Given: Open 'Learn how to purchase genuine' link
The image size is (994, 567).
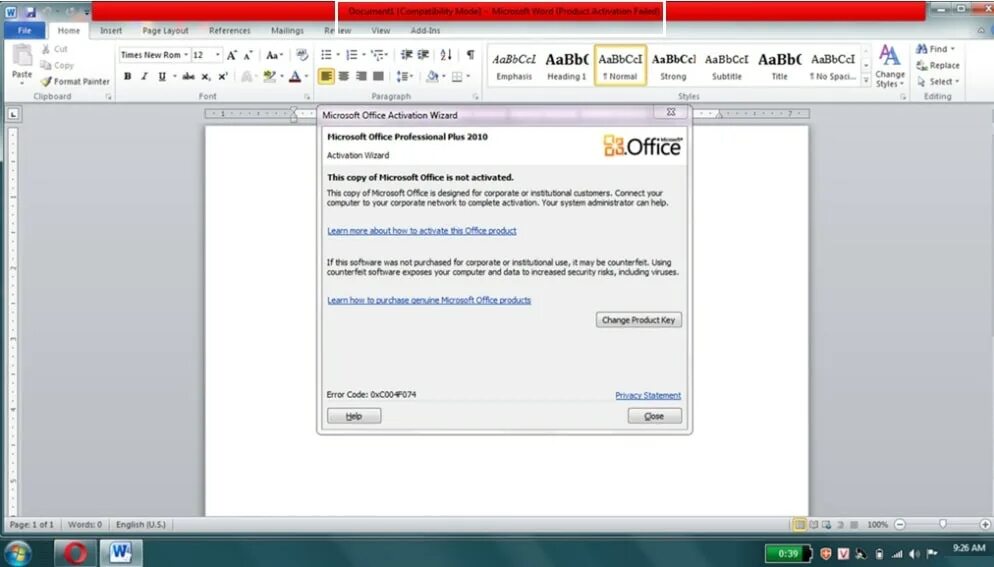Looking at the screenshot, I should [429, 300].
